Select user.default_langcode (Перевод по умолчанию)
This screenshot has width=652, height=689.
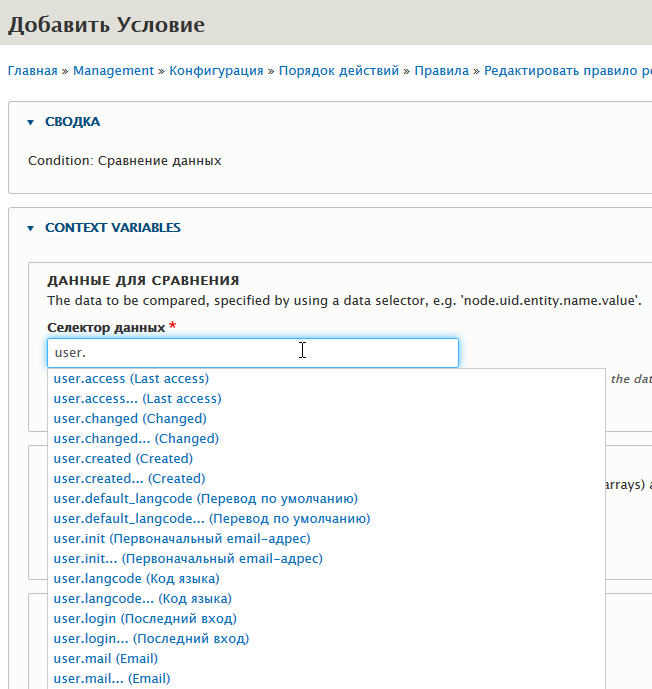coord(205,499)
